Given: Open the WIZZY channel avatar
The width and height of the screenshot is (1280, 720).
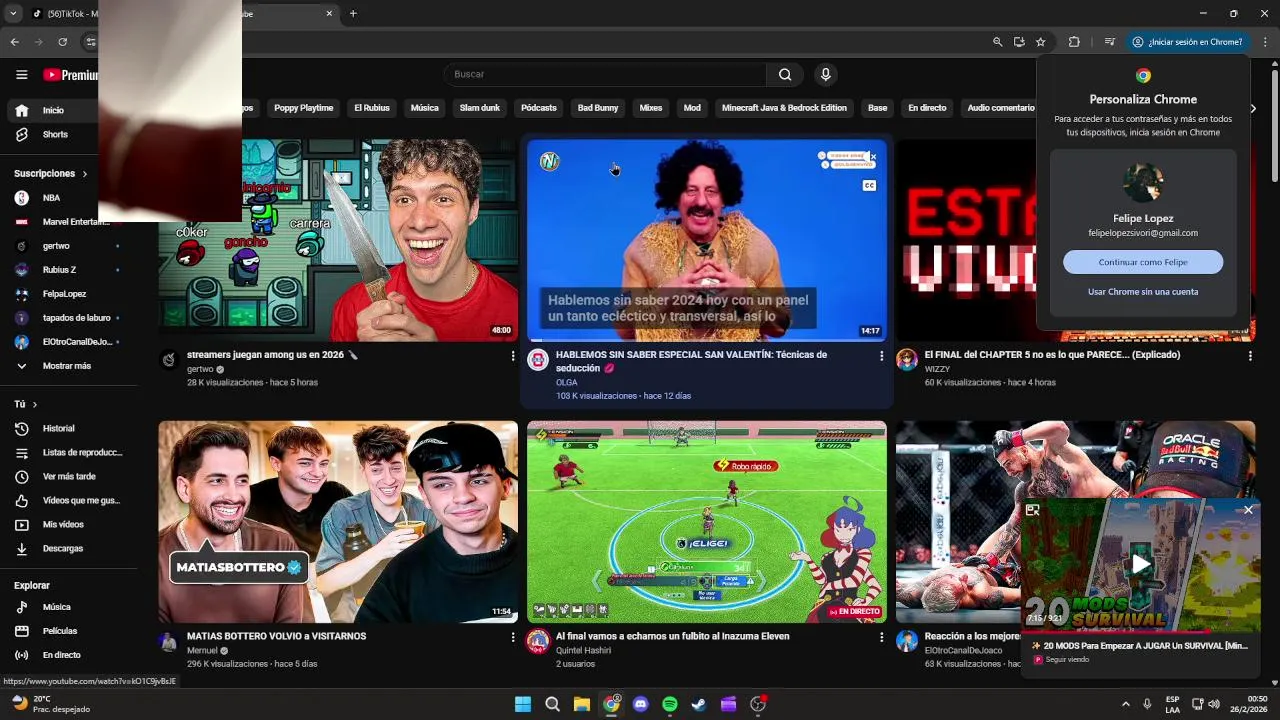Looking at the screenshot, I should (907, 360).
